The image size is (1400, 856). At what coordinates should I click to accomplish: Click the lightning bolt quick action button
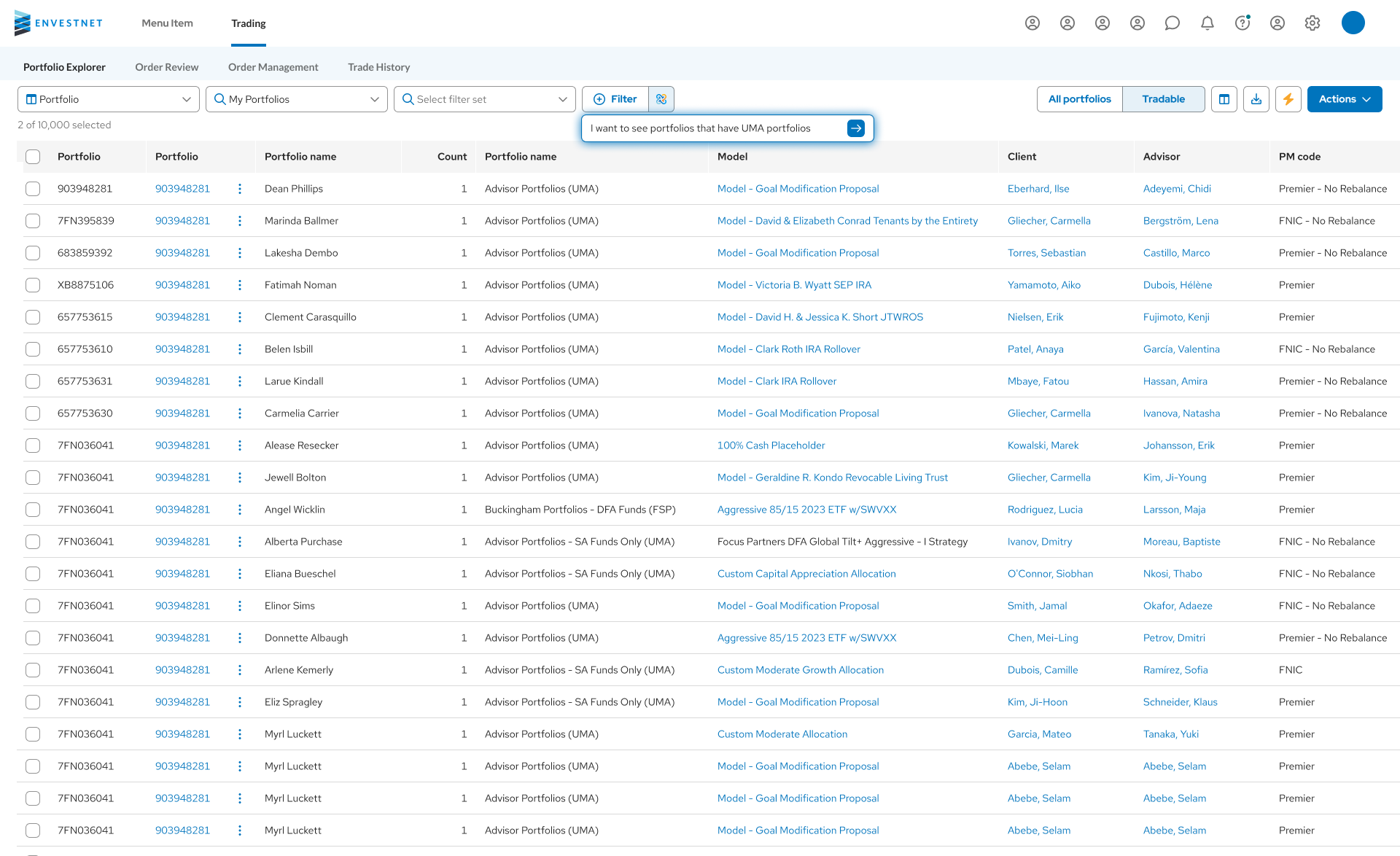[1288, 99]
